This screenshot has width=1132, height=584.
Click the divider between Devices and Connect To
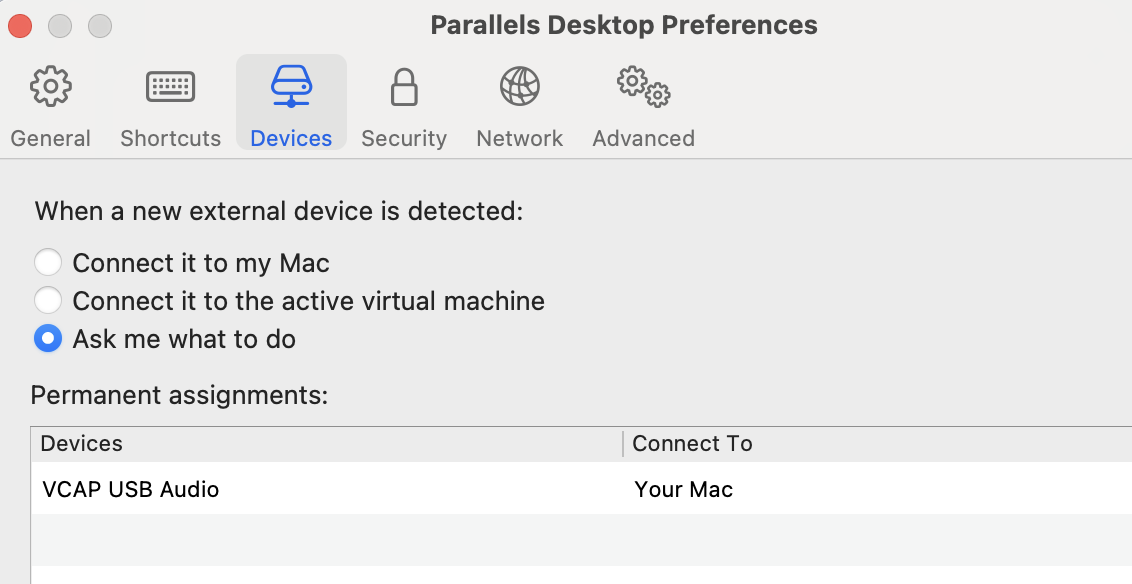point(622,443)
